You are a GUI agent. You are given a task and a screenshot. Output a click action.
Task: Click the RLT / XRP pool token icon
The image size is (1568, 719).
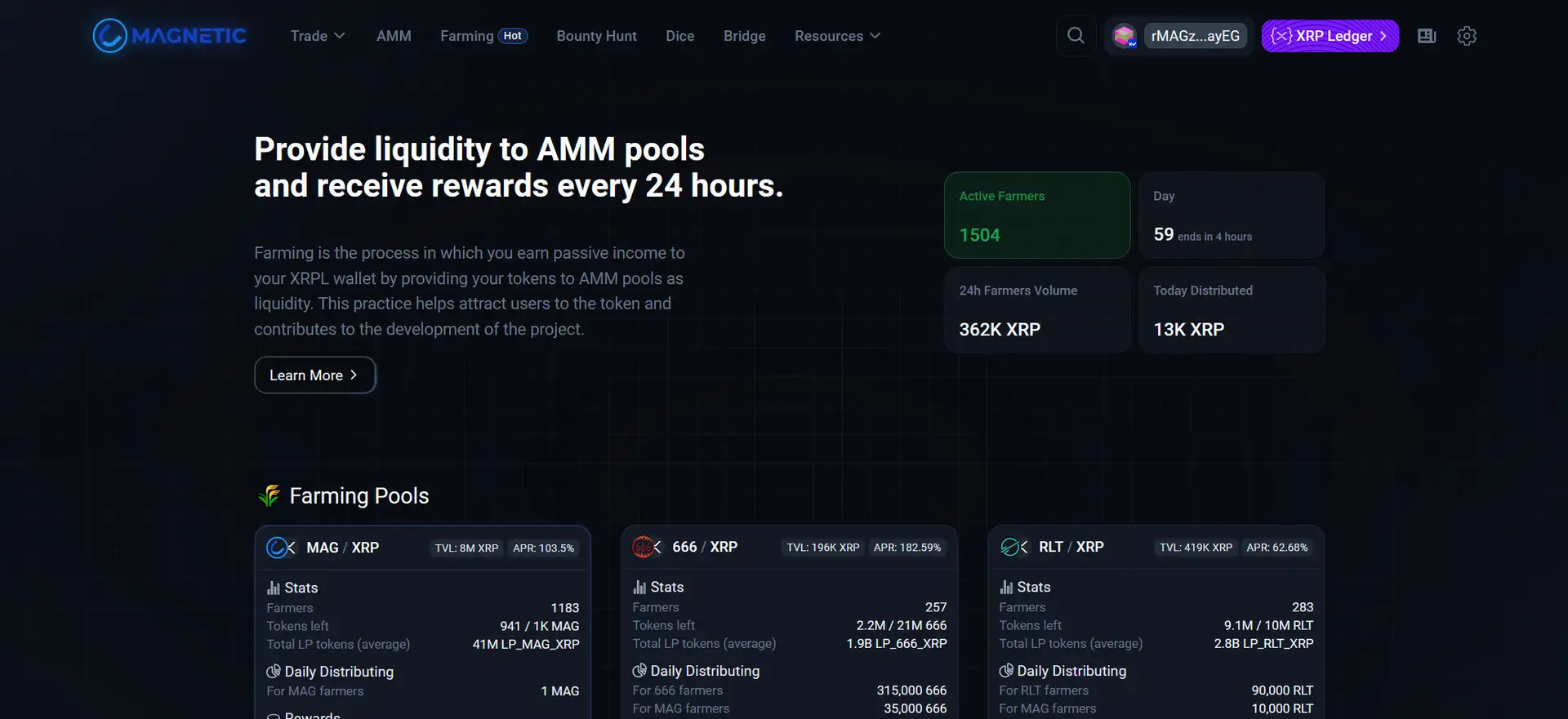point(1013,547)
